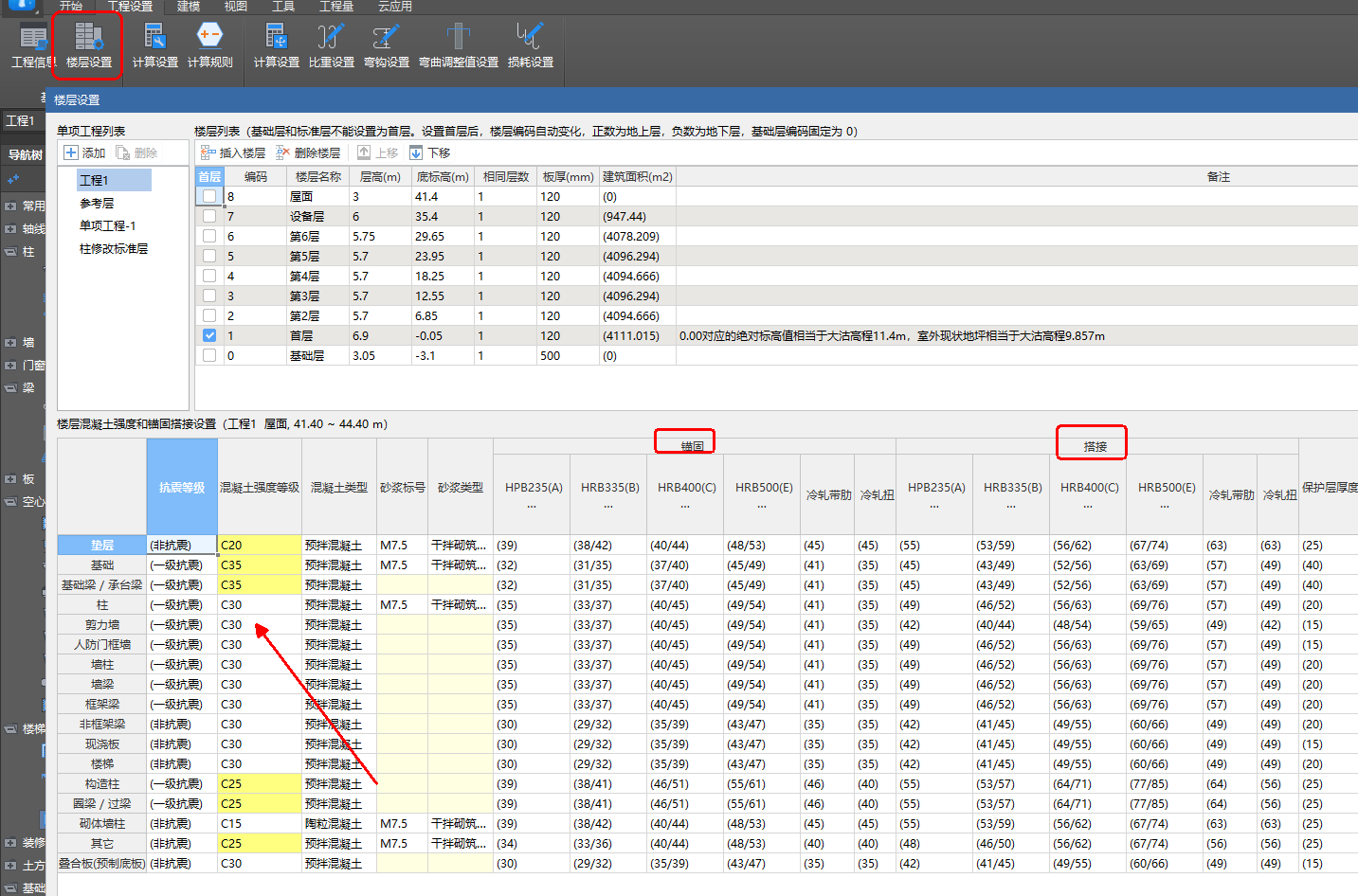Select the 垫层 row header

pos(102,545)
